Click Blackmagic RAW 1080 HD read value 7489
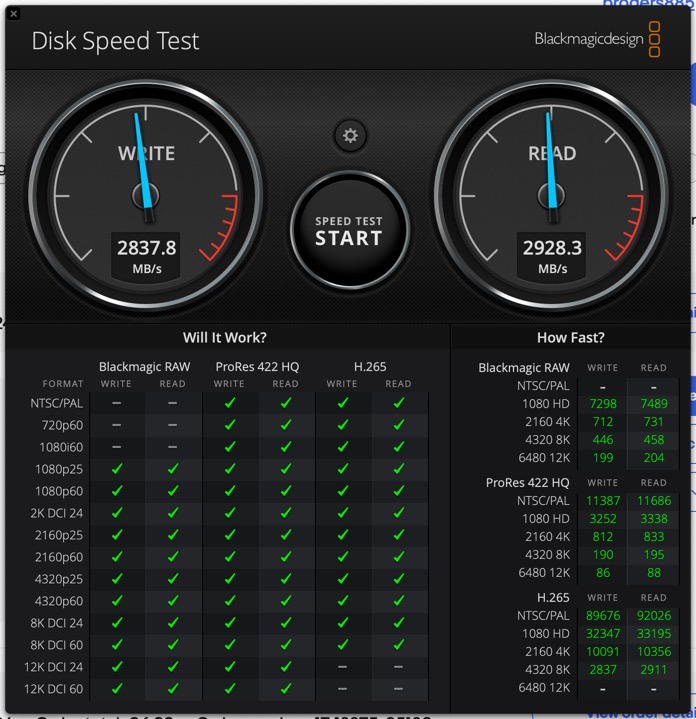 click(654, 404)
